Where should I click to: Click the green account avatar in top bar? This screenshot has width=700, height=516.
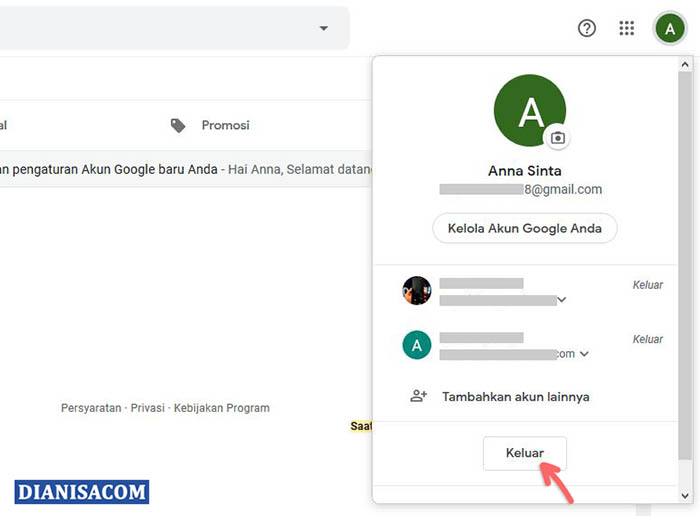670,29
